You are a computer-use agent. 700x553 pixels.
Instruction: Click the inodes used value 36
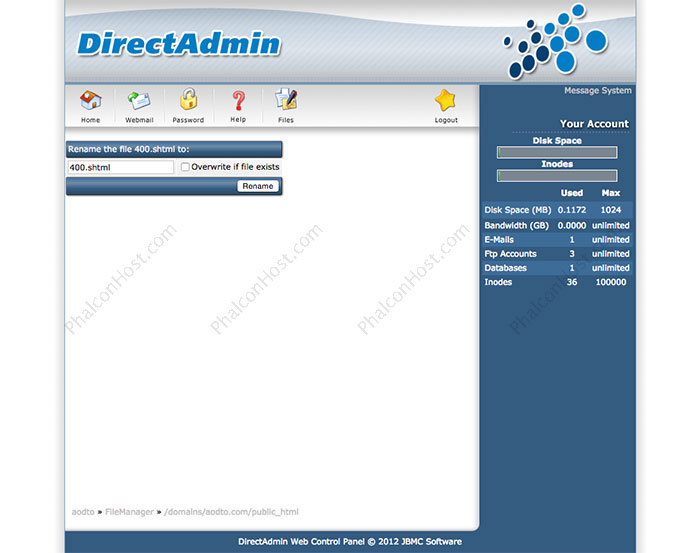pos(572,282)
